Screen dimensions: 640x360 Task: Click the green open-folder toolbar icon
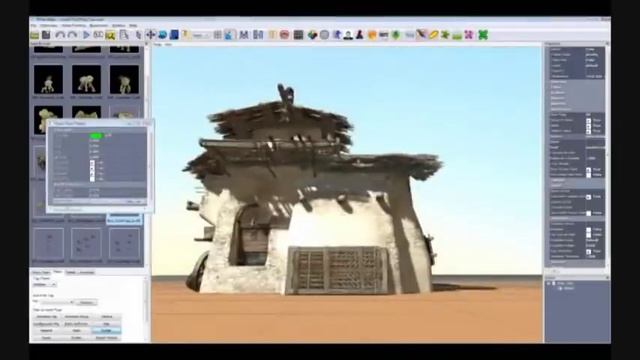coord(35,36)
